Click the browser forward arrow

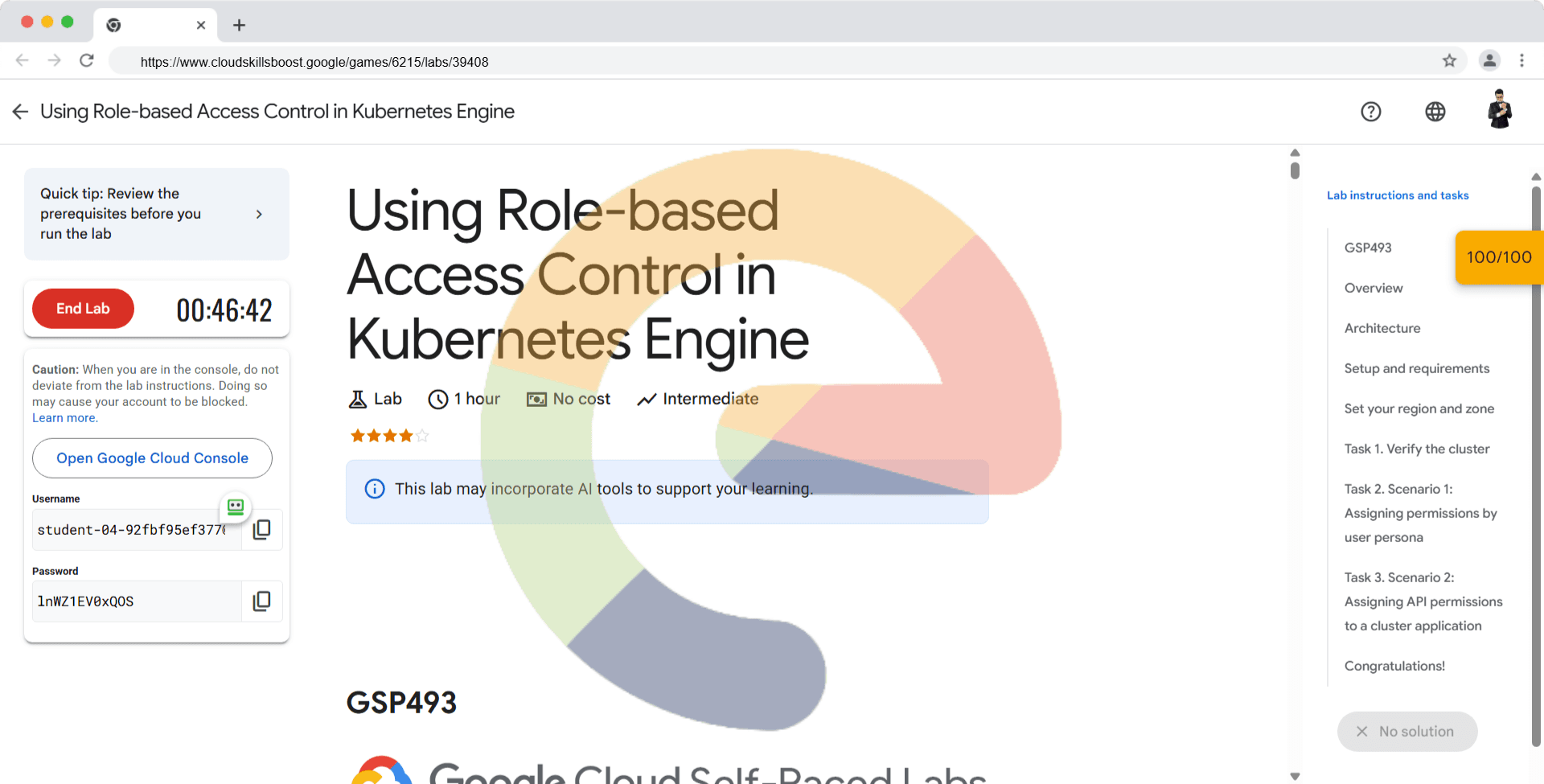tap(54, 60)
